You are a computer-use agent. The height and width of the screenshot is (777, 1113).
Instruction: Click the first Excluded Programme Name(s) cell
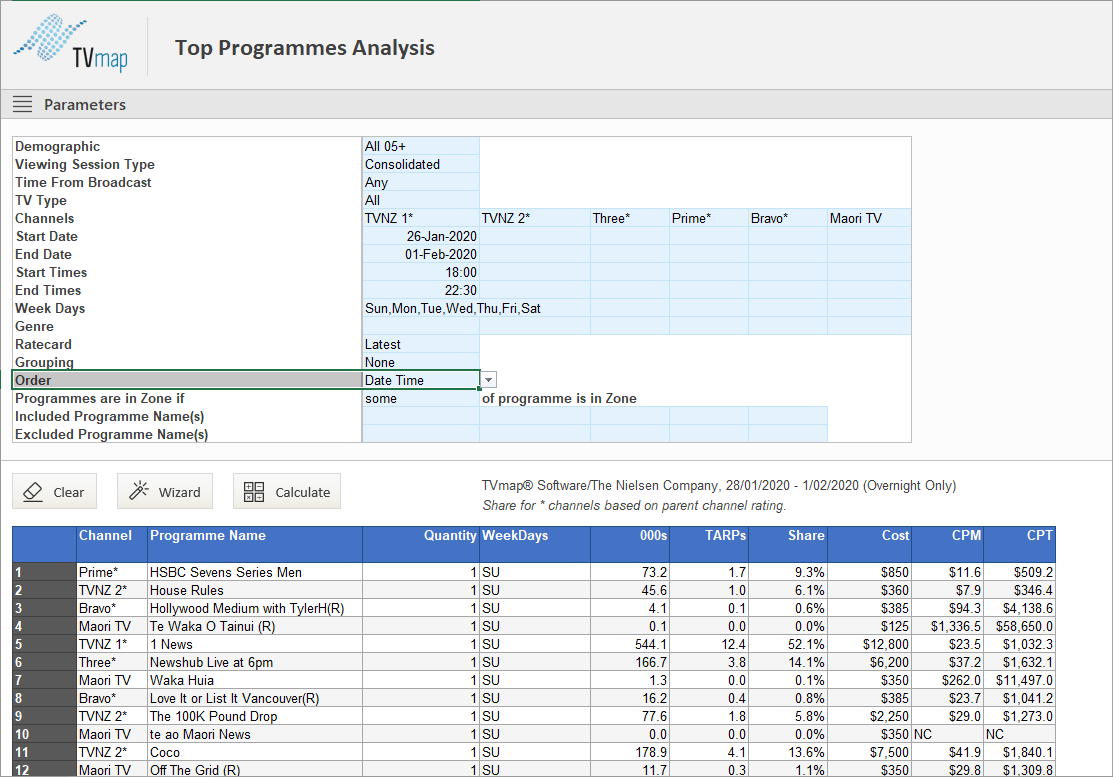pos(421,434)
